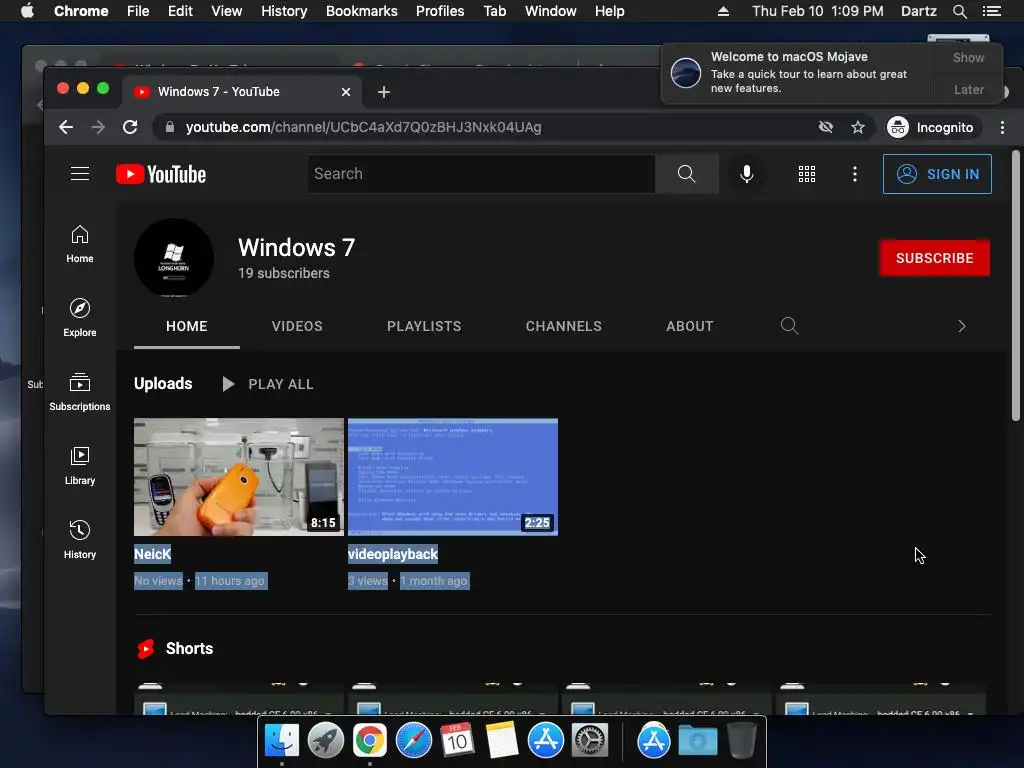Screen dimensions: 1024x768
Task: Switch to the PLAYLISTS channel tab
Action: tap(424, 326)
